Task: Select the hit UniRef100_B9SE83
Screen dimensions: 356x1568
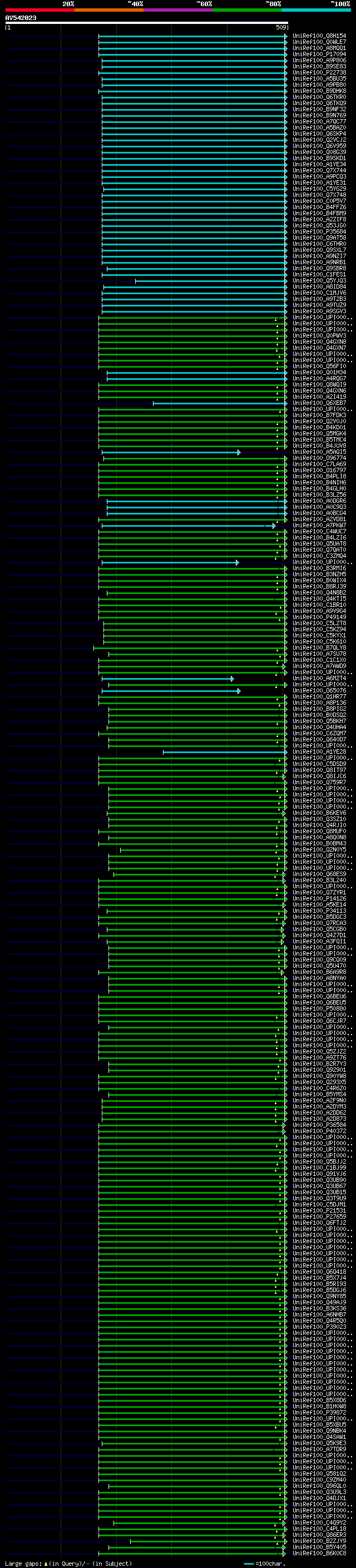Action: coord(319,67)
